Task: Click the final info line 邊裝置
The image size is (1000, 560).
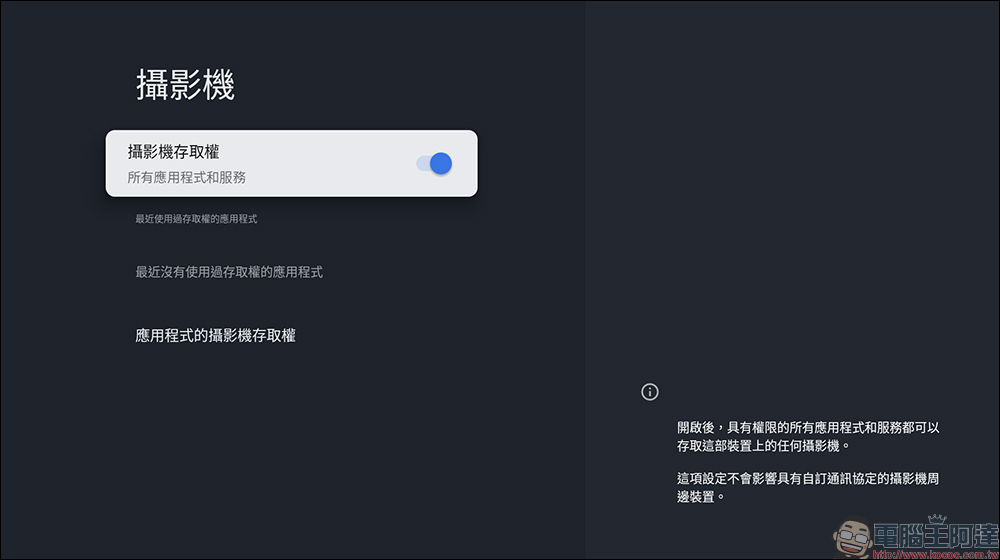Action: 700,496
